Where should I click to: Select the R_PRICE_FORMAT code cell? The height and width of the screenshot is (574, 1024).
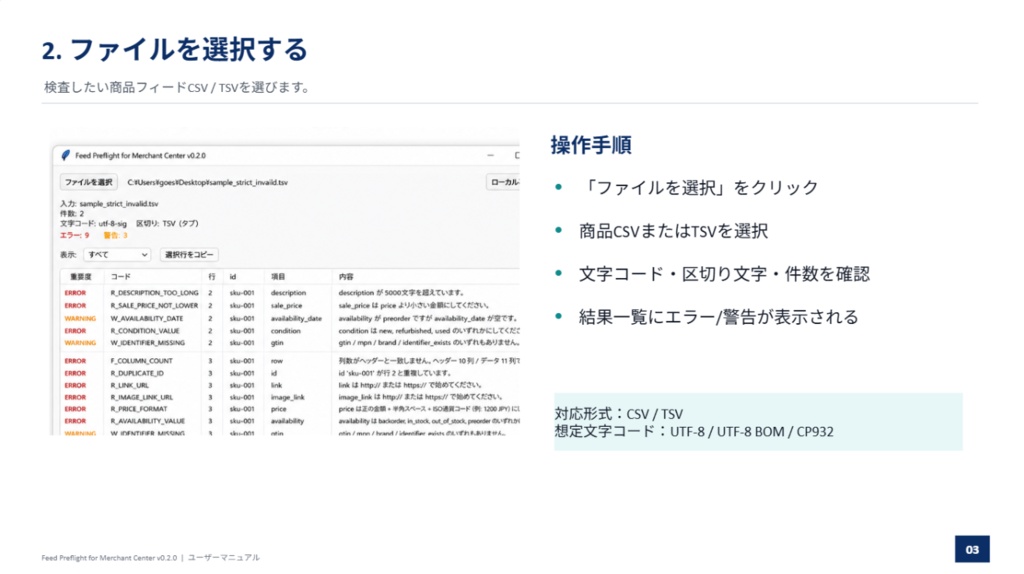139,409
